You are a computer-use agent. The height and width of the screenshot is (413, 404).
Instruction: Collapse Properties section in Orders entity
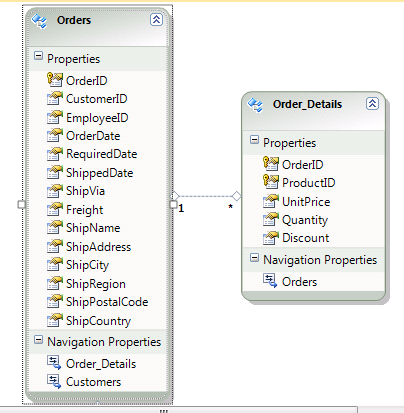click(x=39, y=56)
